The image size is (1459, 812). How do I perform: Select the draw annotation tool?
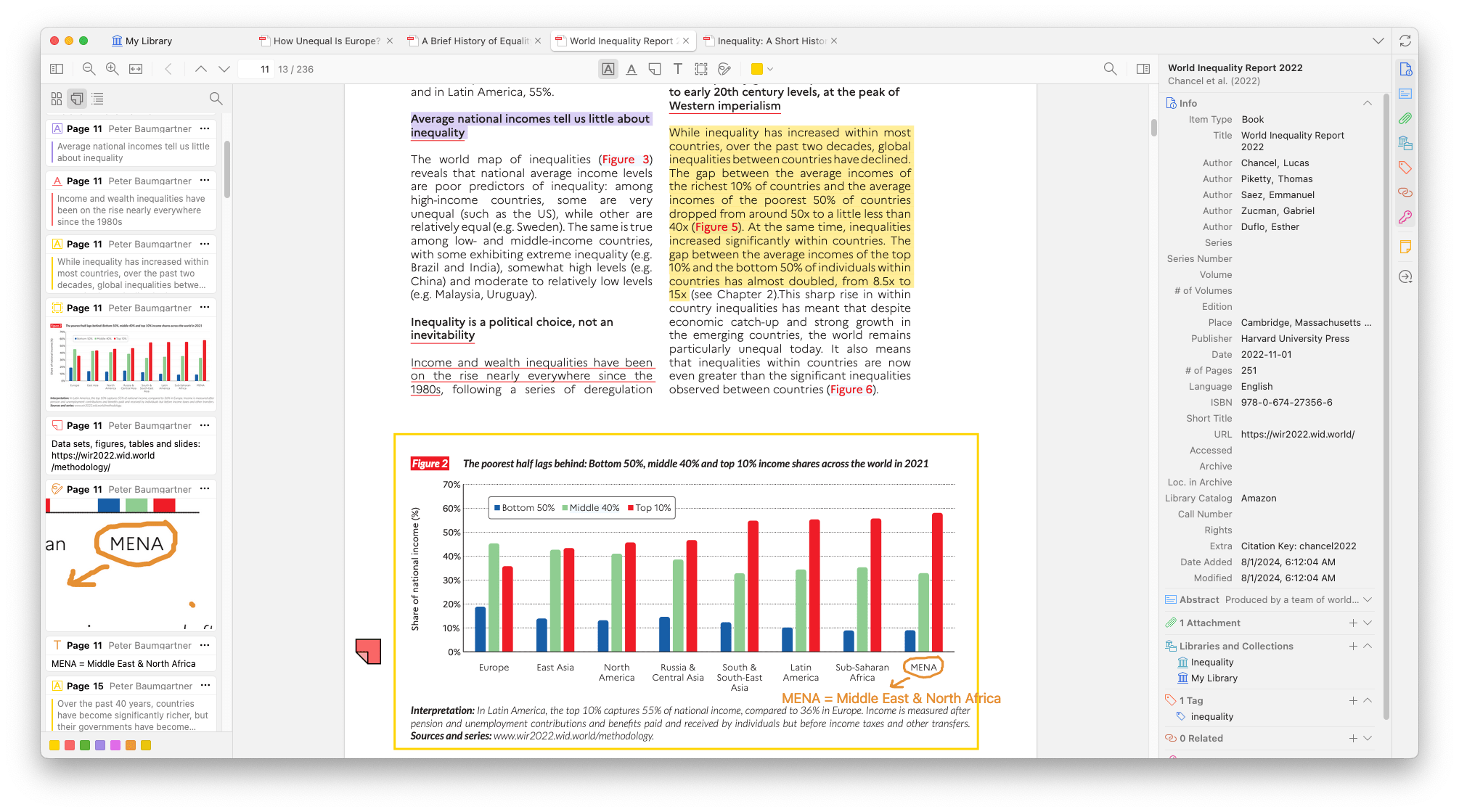(x=724, y=69)
